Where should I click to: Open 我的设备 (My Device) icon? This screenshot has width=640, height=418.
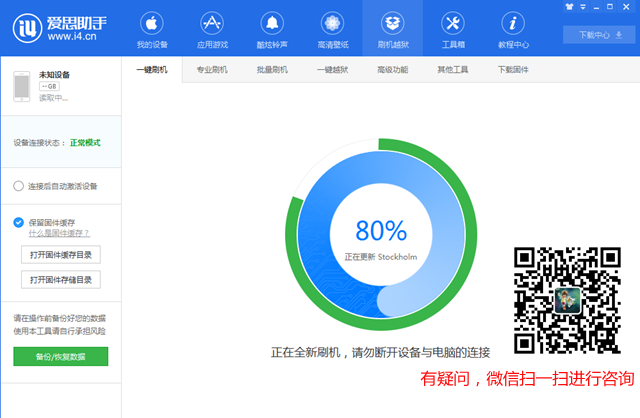click(151, 23)
